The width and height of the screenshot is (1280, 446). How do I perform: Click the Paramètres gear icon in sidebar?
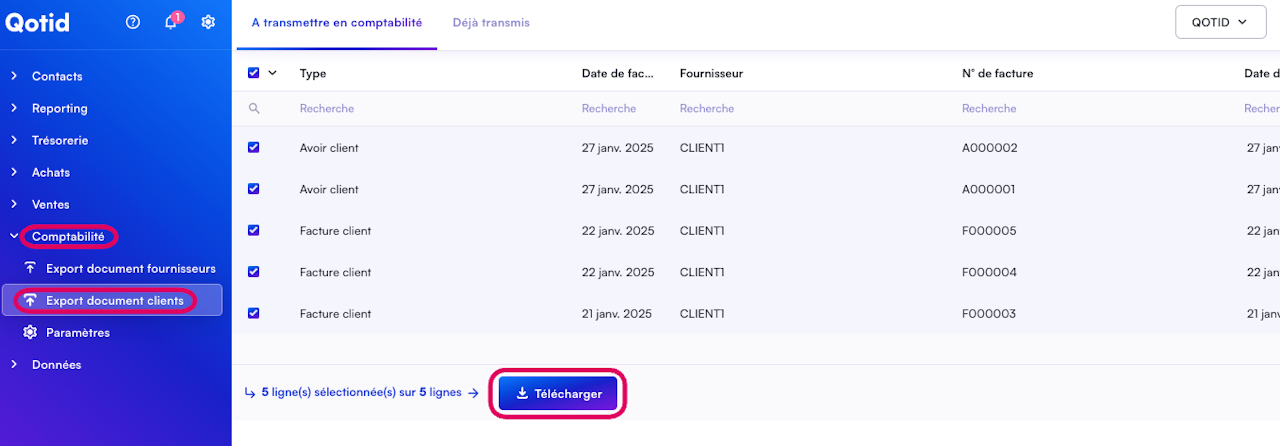[30, 332]
